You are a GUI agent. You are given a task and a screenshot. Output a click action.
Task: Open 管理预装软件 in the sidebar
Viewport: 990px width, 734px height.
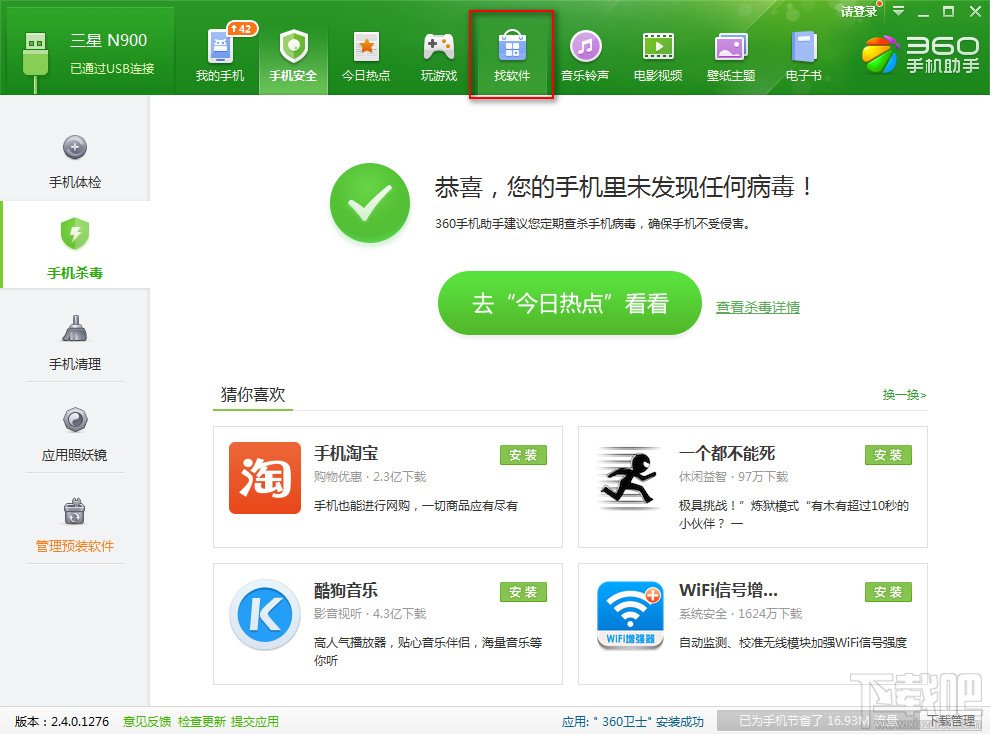pos(75,524)
